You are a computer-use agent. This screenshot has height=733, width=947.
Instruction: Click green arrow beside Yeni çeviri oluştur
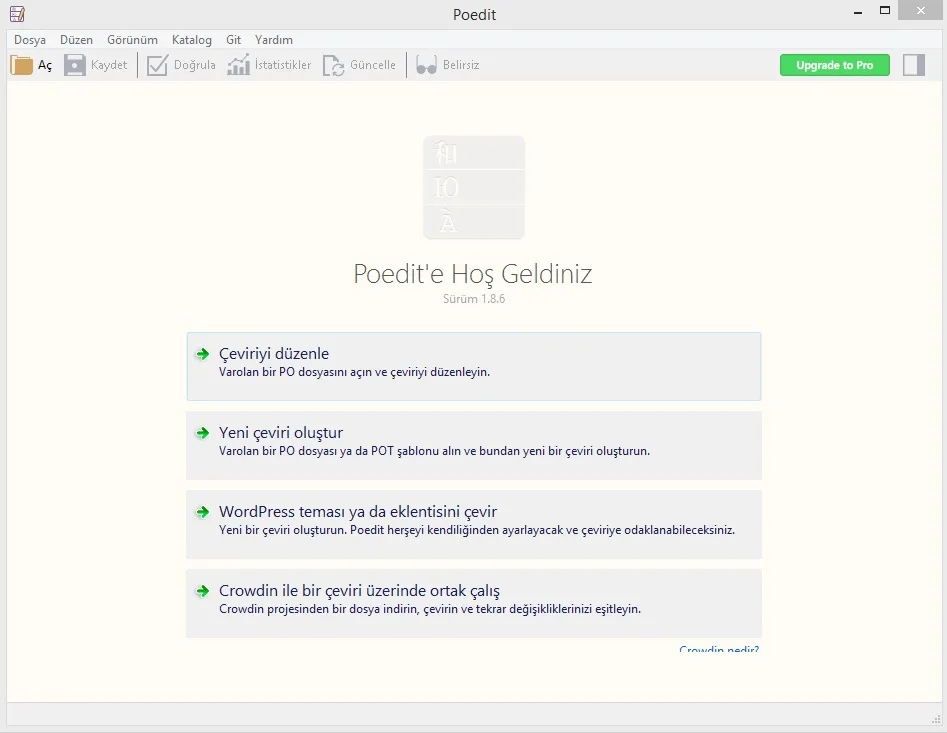coord(202,433)
